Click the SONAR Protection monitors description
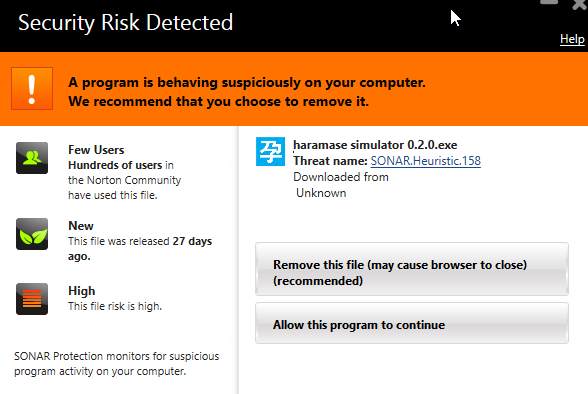Image resolution: width=588 pixels, height=394 pixels. point(116,364)
